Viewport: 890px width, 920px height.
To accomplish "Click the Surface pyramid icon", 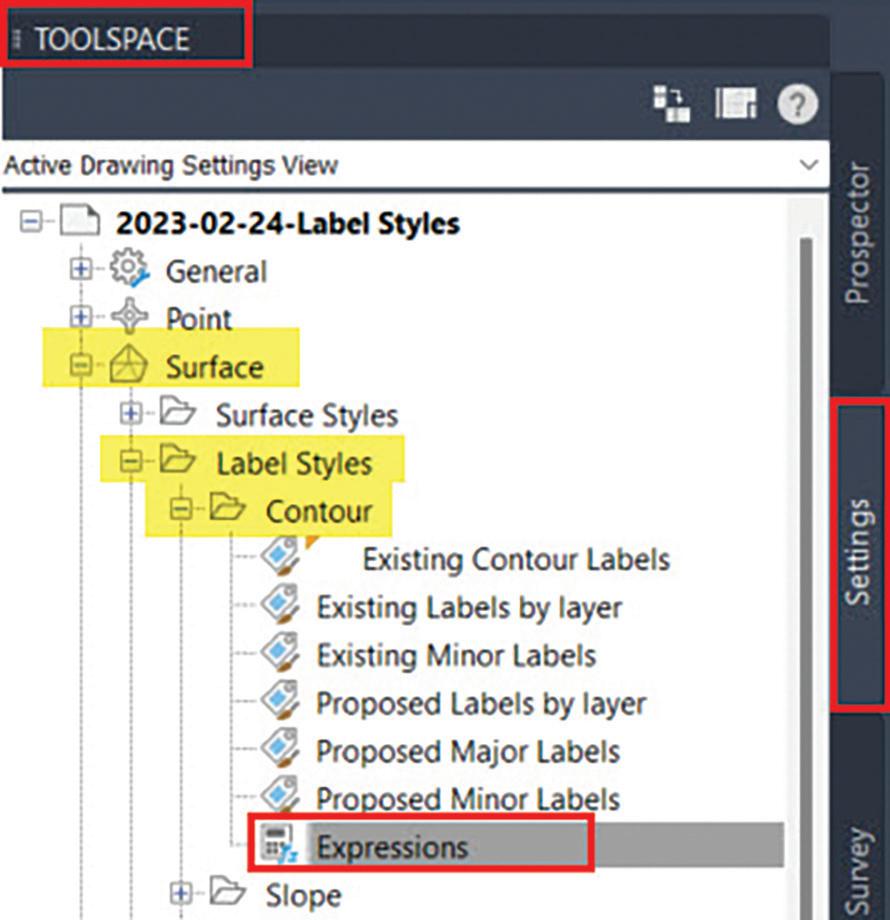I will pos(128,364).
